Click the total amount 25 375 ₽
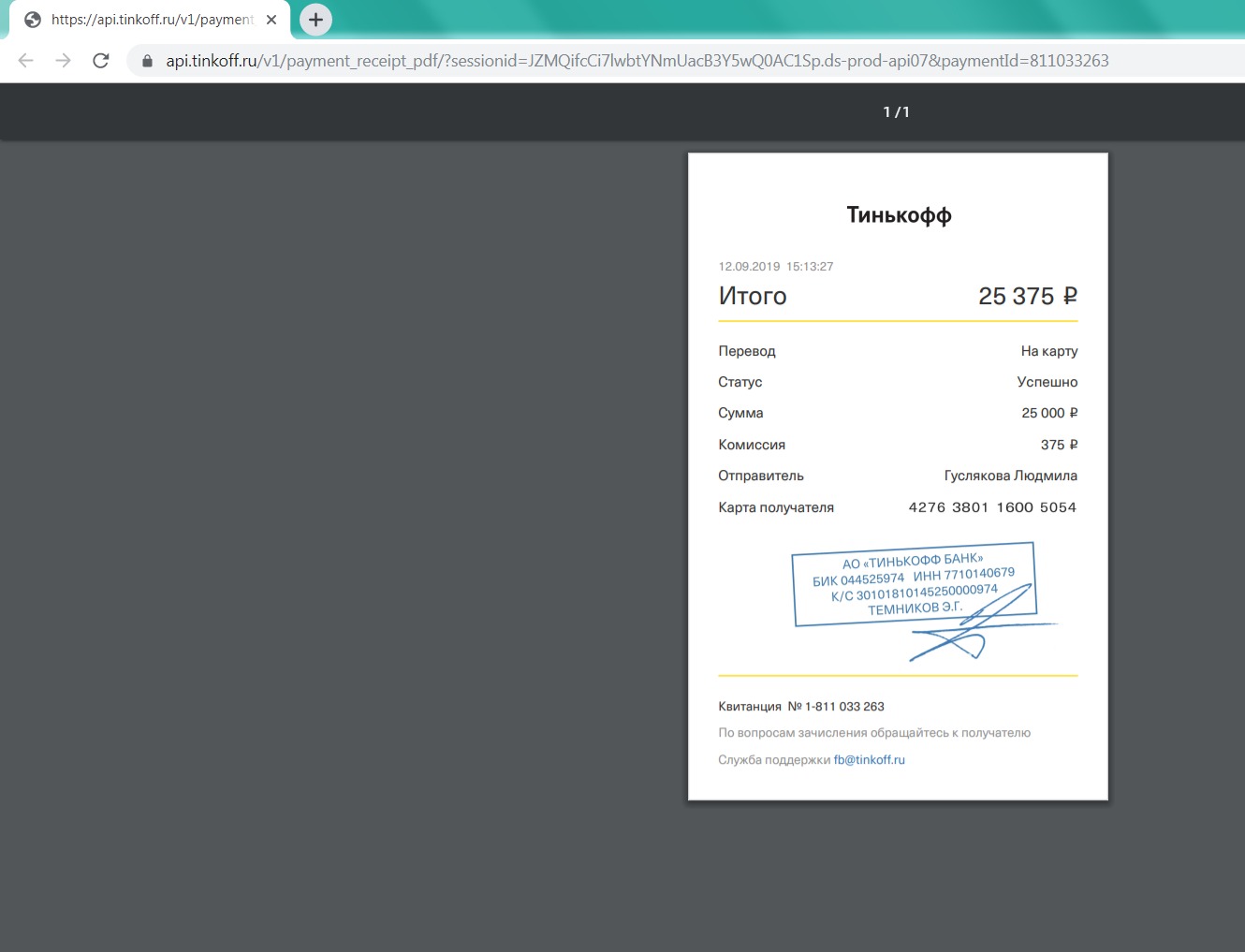The width and height of the screenshot is (1245, 952). point(1027,297)
